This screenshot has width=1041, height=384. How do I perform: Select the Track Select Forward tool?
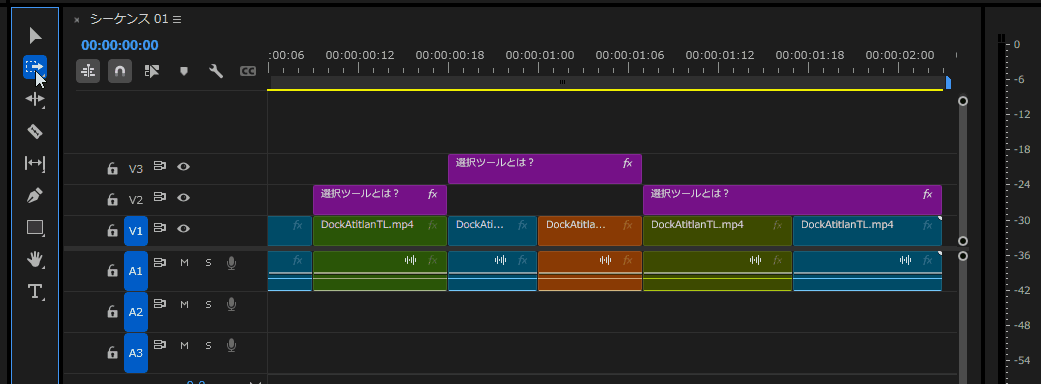(x=35, y=66)
